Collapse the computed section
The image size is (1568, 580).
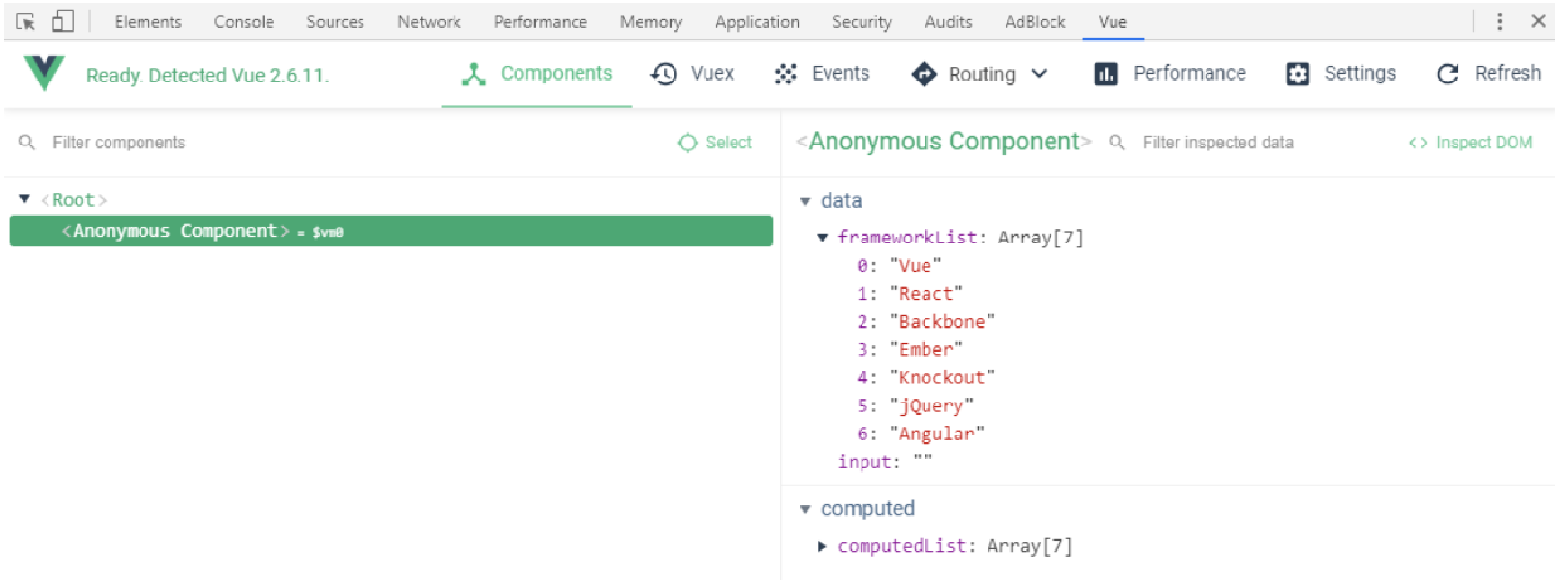tap(805, 509)
